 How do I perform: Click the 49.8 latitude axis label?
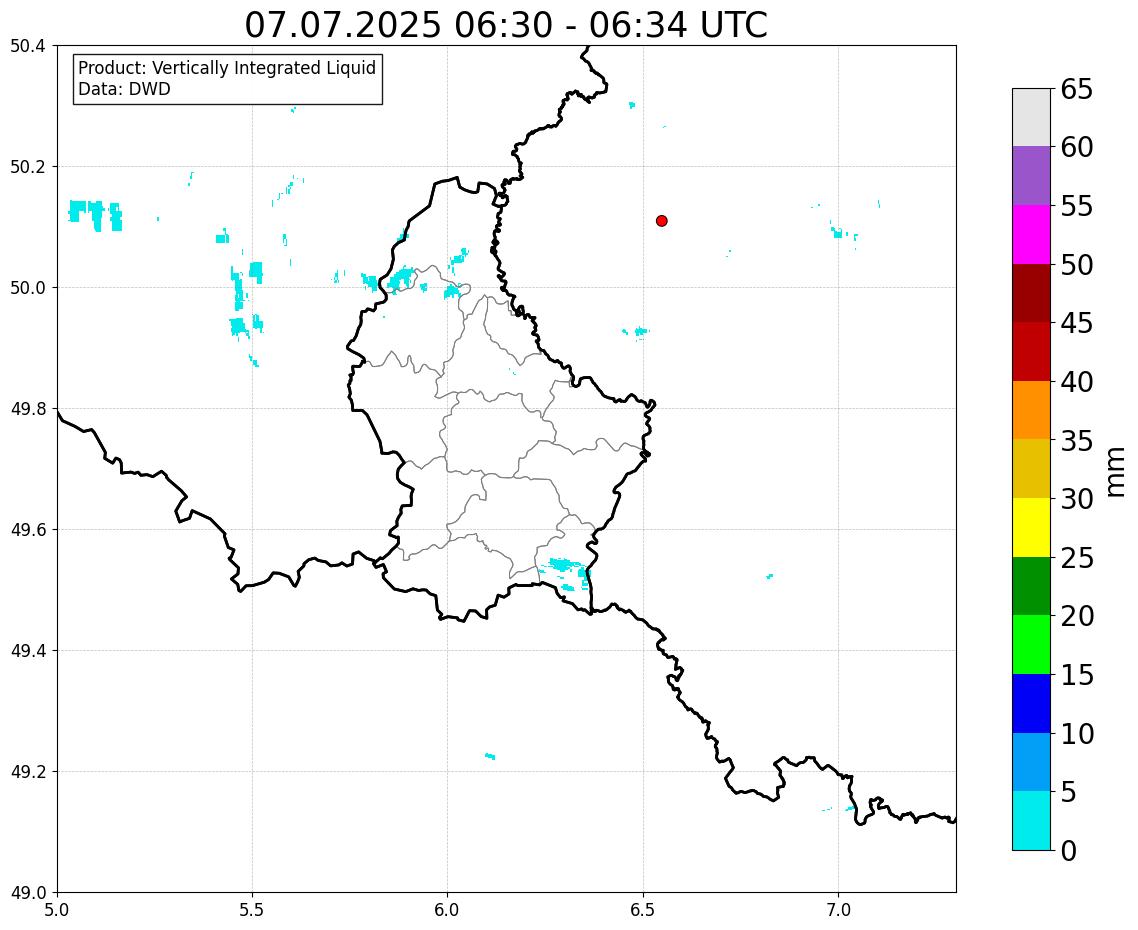click(28, 409)
